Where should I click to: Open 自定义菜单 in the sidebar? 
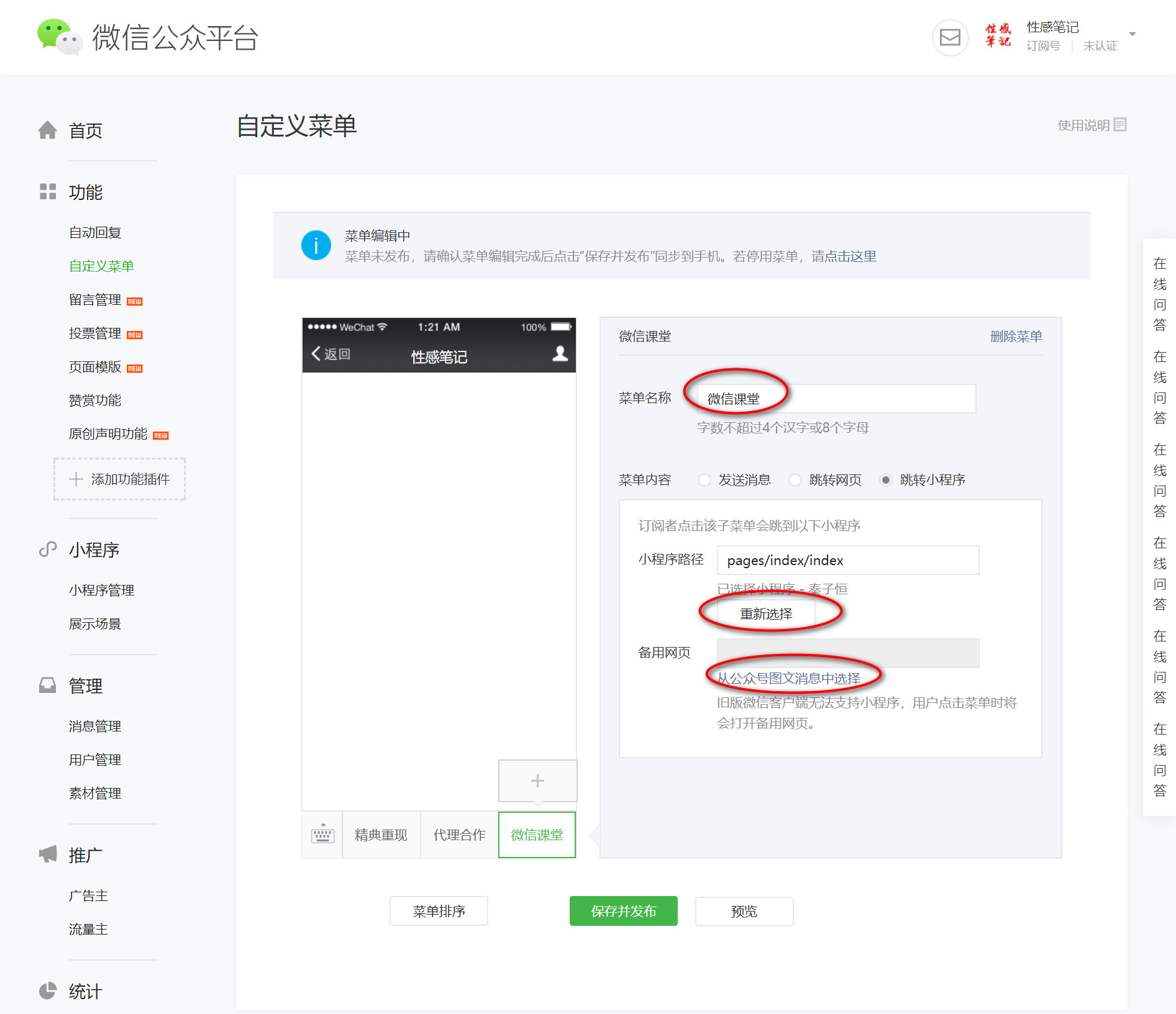click(x=102, y=266)
